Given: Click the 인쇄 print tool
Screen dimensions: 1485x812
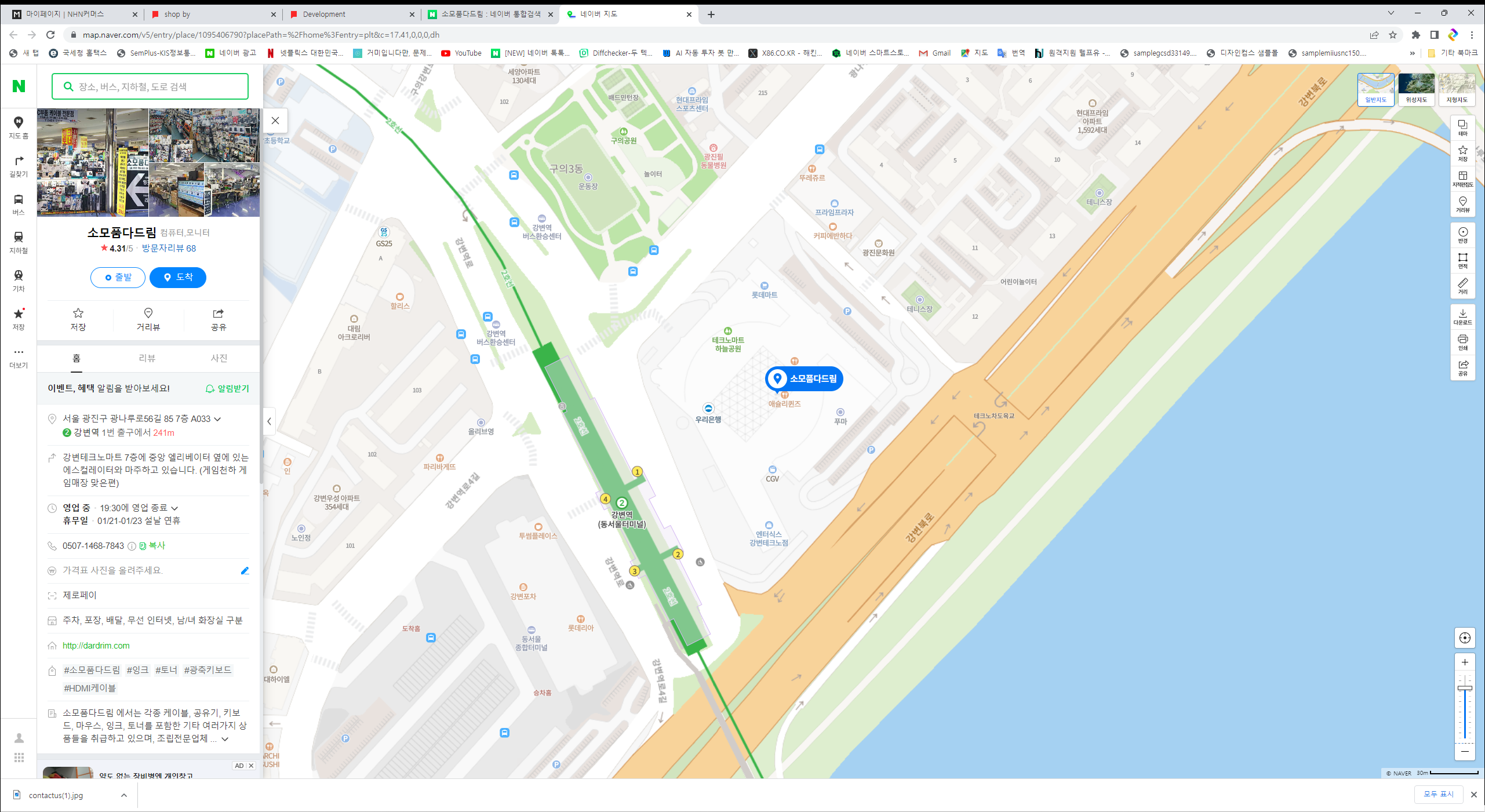Looking at the screenshot, I should tap(1462, 343).
